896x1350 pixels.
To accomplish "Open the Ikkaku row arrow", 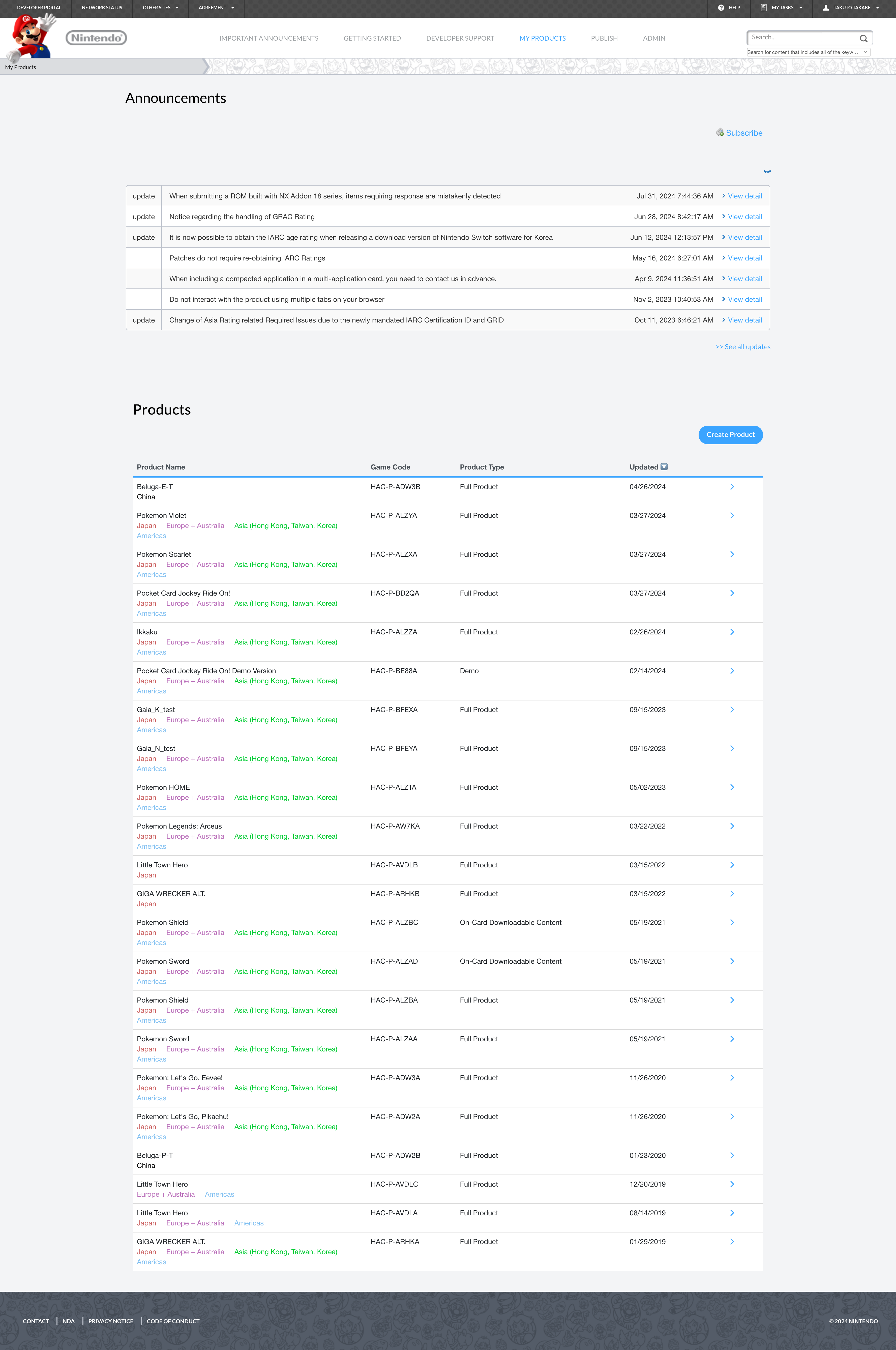I will [732, 632].
